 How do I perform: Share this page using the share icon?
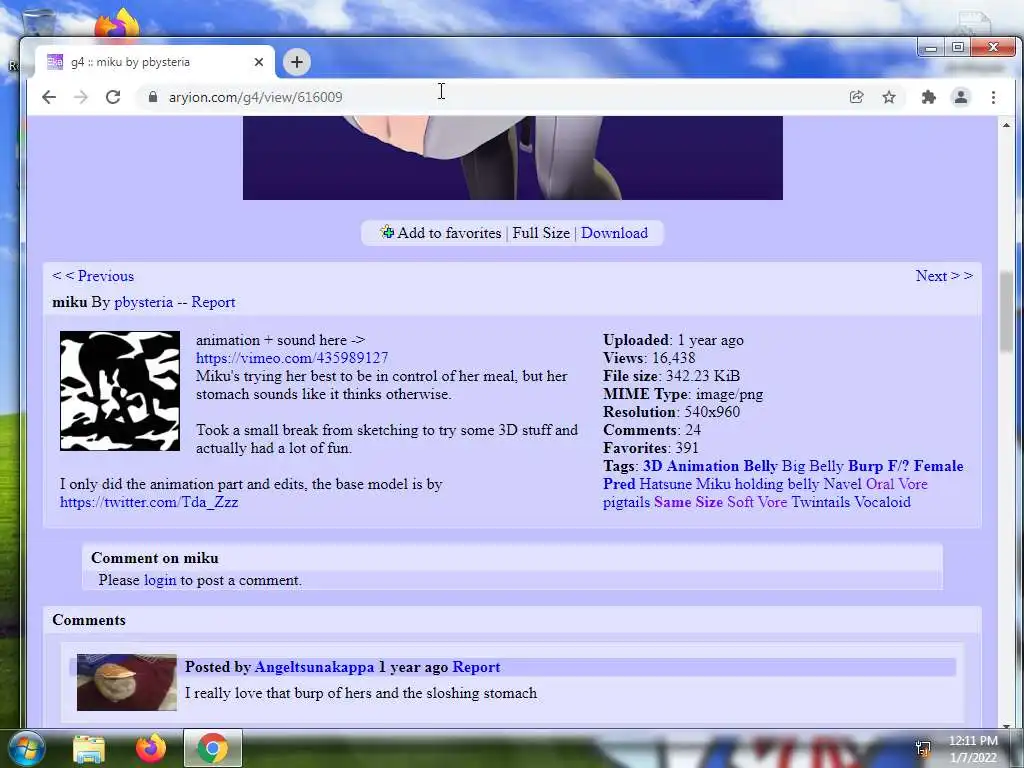[856, 97]
